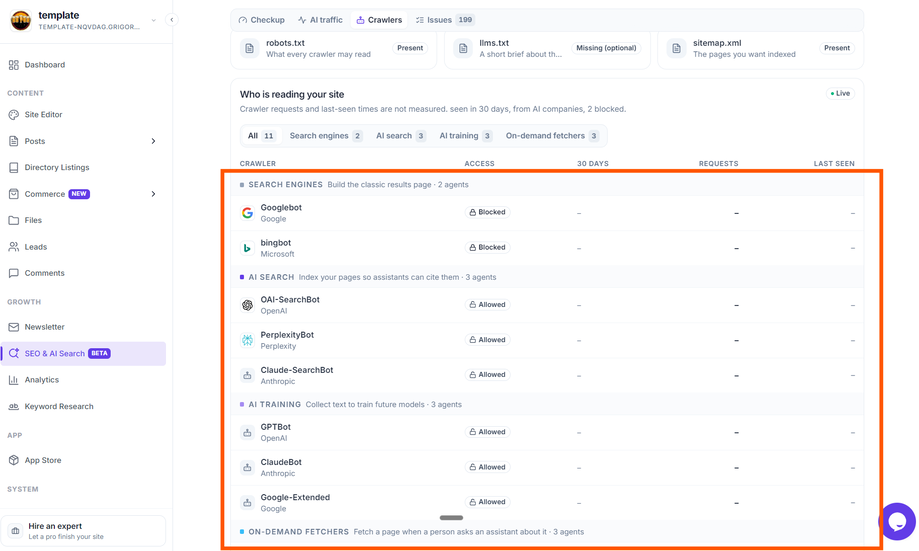
Task: Open Keyword Research icon
Action: pyautogui.click(x=13, y=406)
